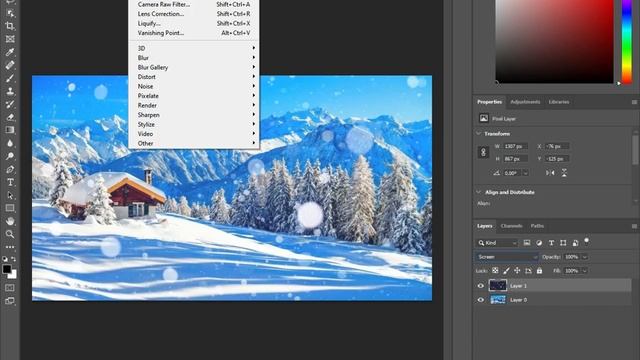Select the Pen tool

[10, 169]
